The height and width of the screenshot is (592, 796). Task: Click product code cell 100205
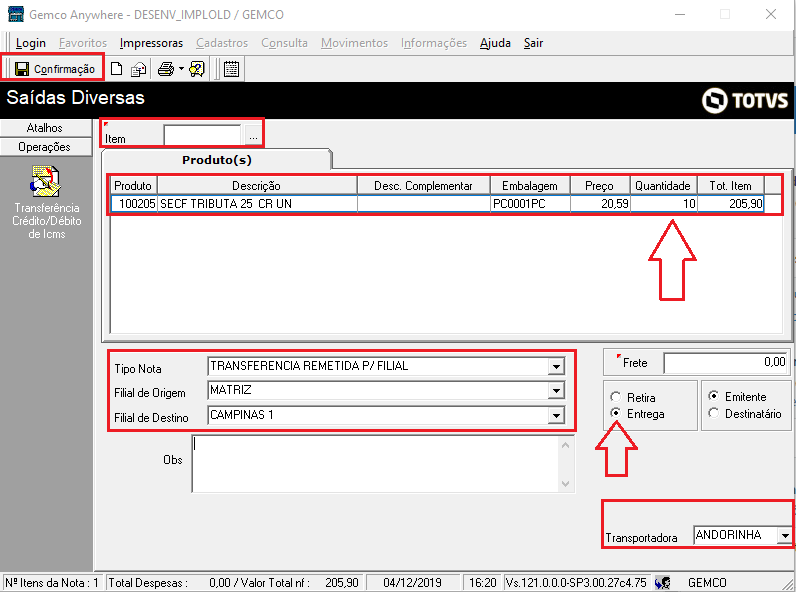(x=134, y=204)
